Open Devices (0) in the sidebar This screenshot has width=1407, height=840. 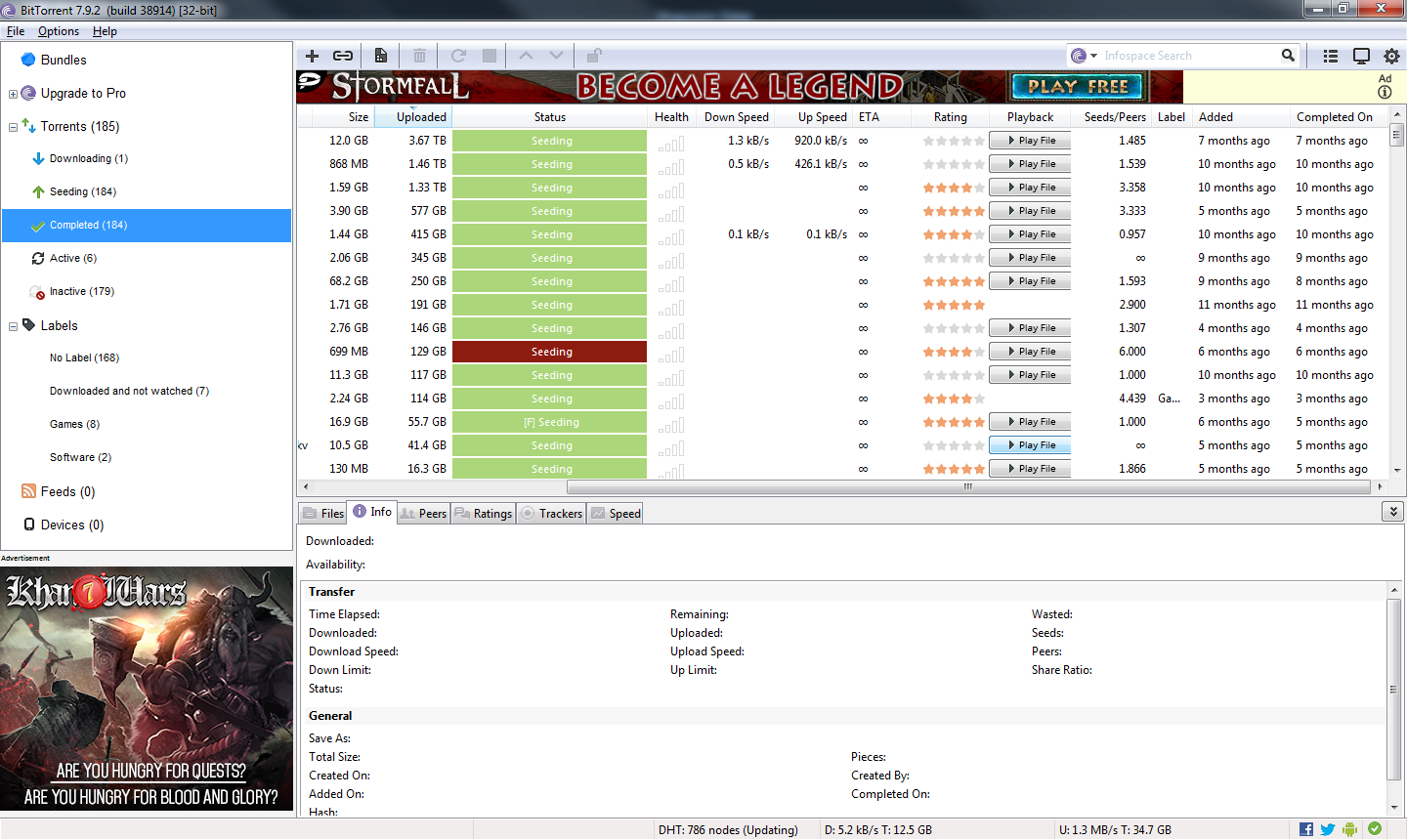(x=72, y=525)
